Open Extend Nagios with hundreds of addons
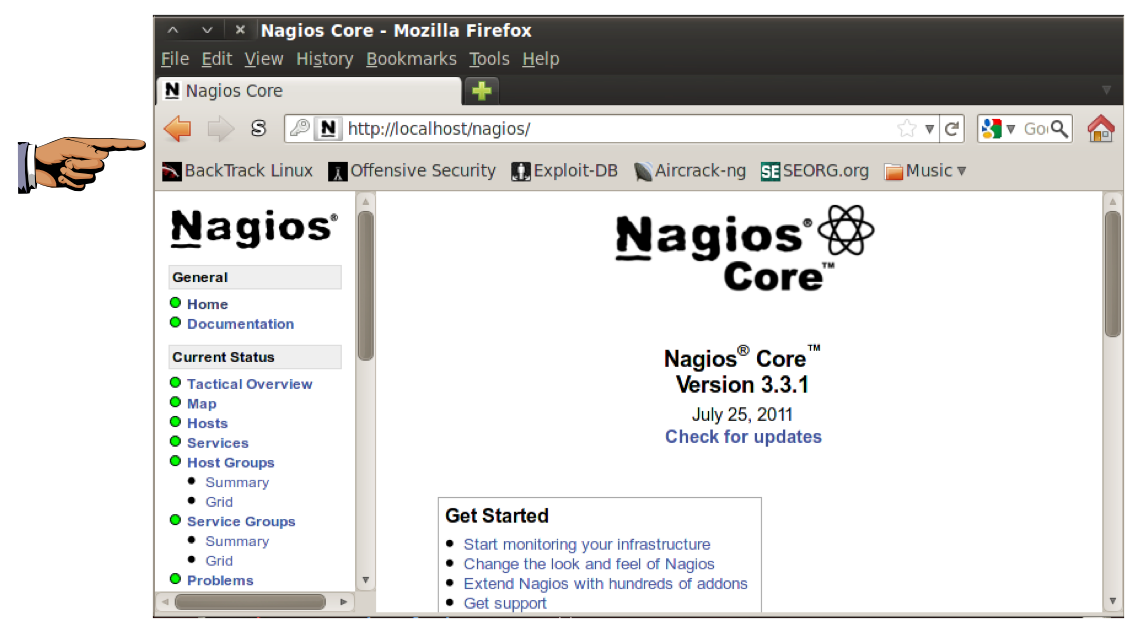Screen dimensions: 1139x632 [605, 583]
